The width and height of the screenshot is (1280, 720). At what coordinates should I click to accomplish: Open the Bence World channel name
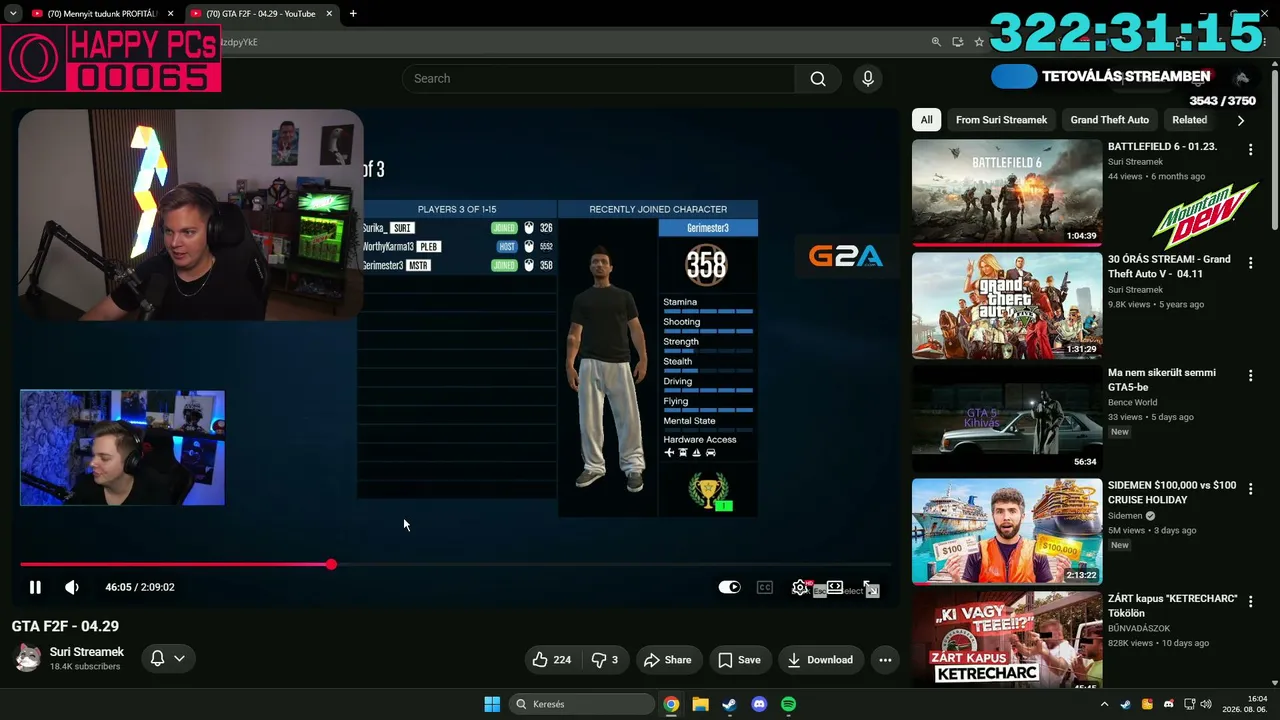click(1132, 402)
